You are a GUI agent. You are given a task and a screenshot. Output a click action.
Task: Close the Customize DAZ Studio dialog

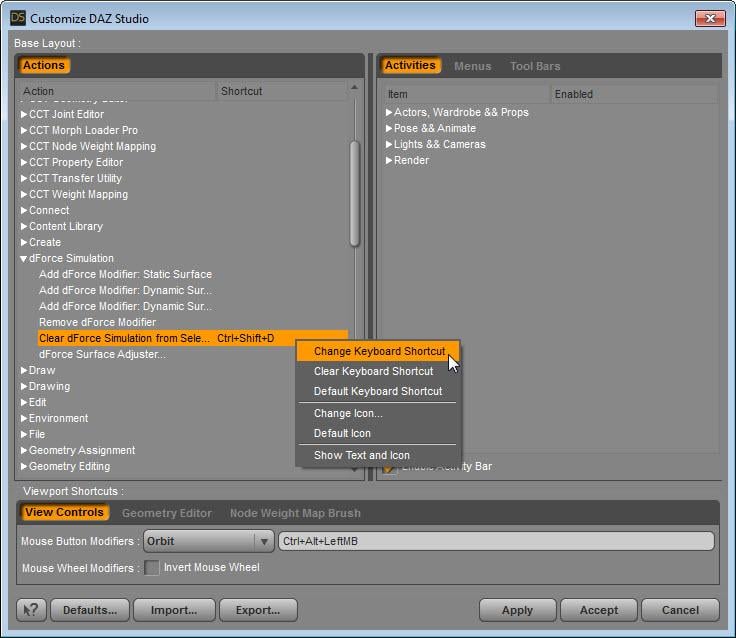(710, 18)
